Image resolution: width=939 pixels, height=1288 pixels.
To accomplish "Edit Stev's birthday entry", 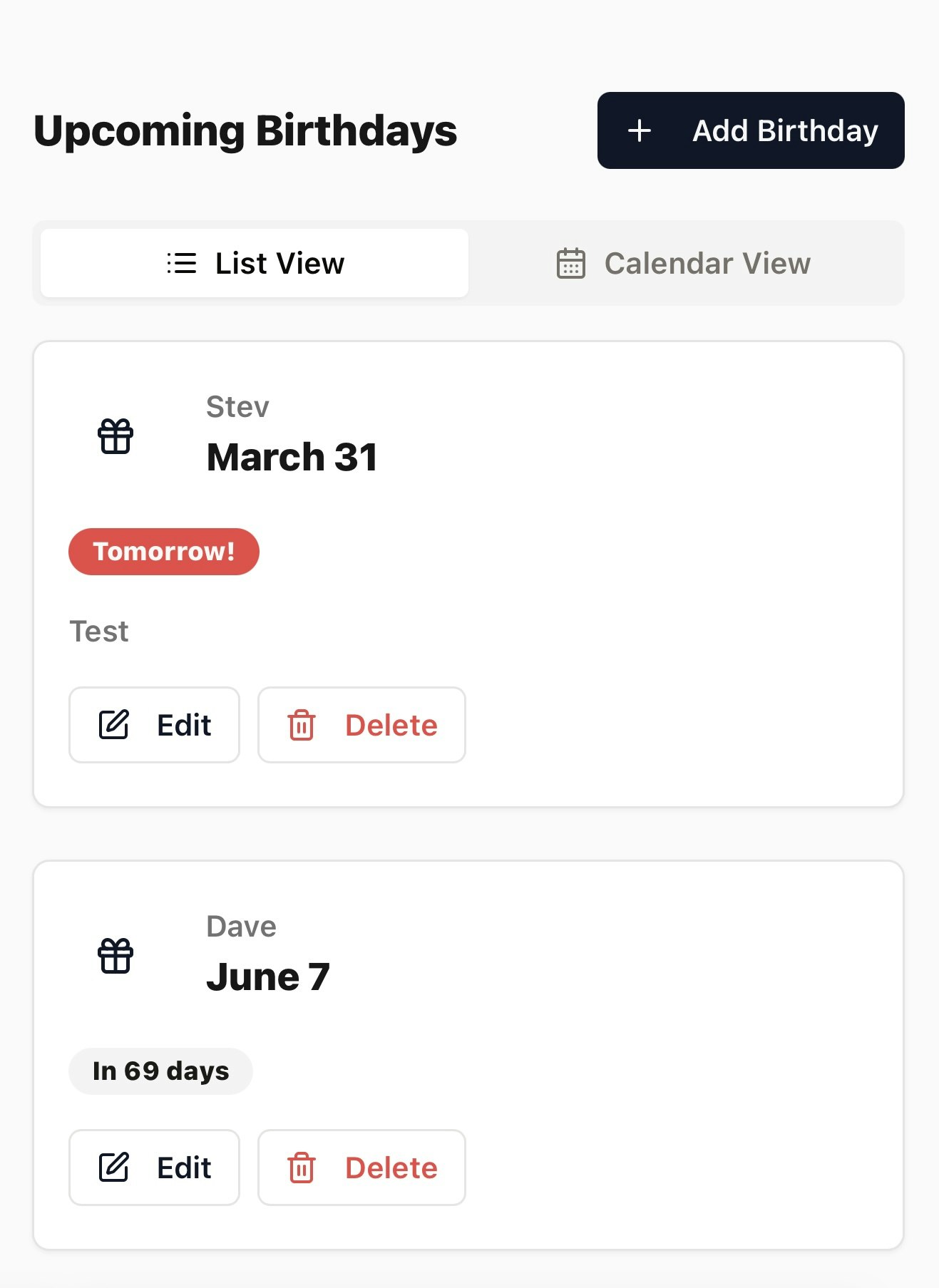I will [x=154, y=725].
